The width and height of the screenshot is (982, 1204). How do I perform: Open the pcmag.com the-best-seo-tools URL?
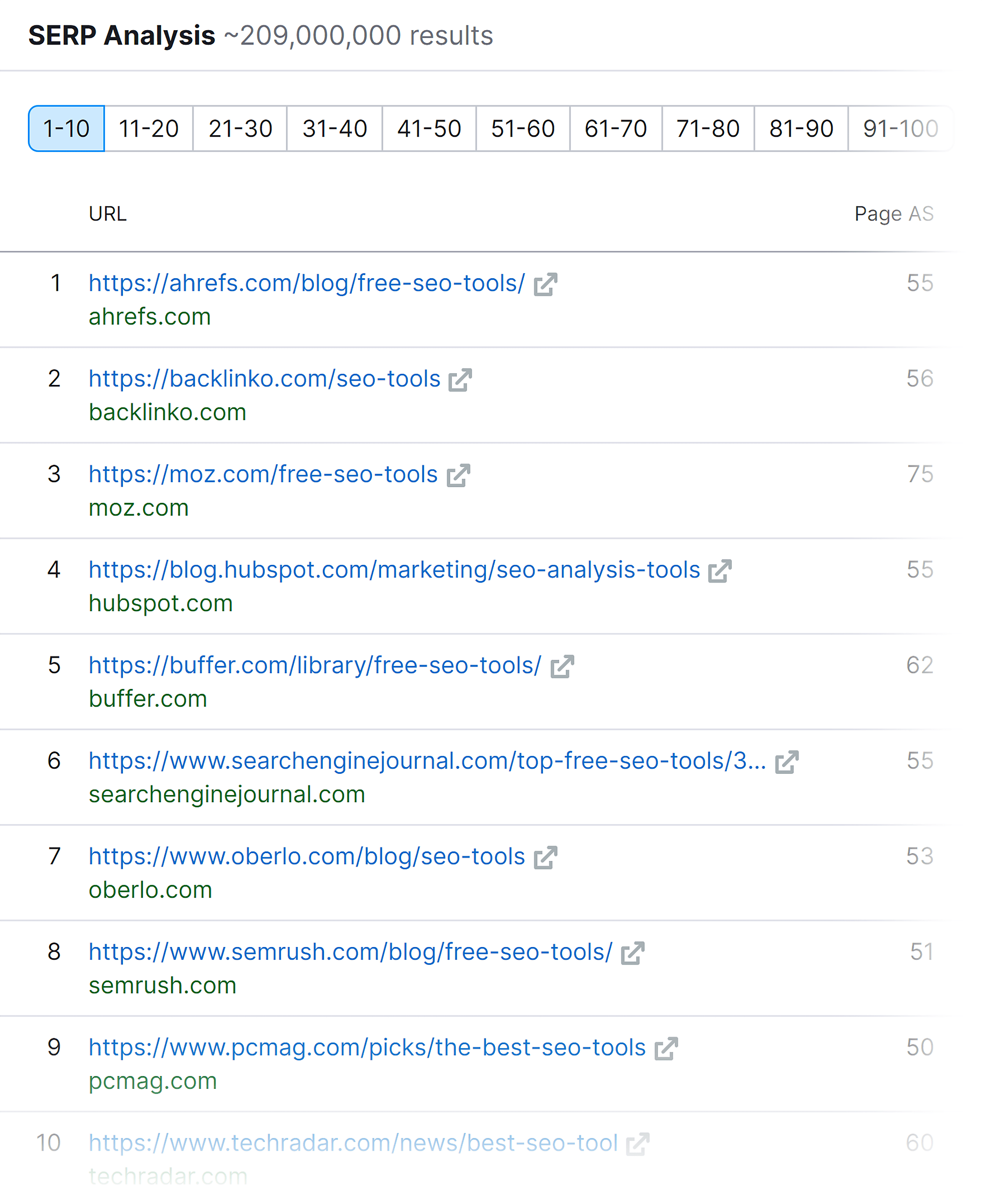[x=367, y=1048]
